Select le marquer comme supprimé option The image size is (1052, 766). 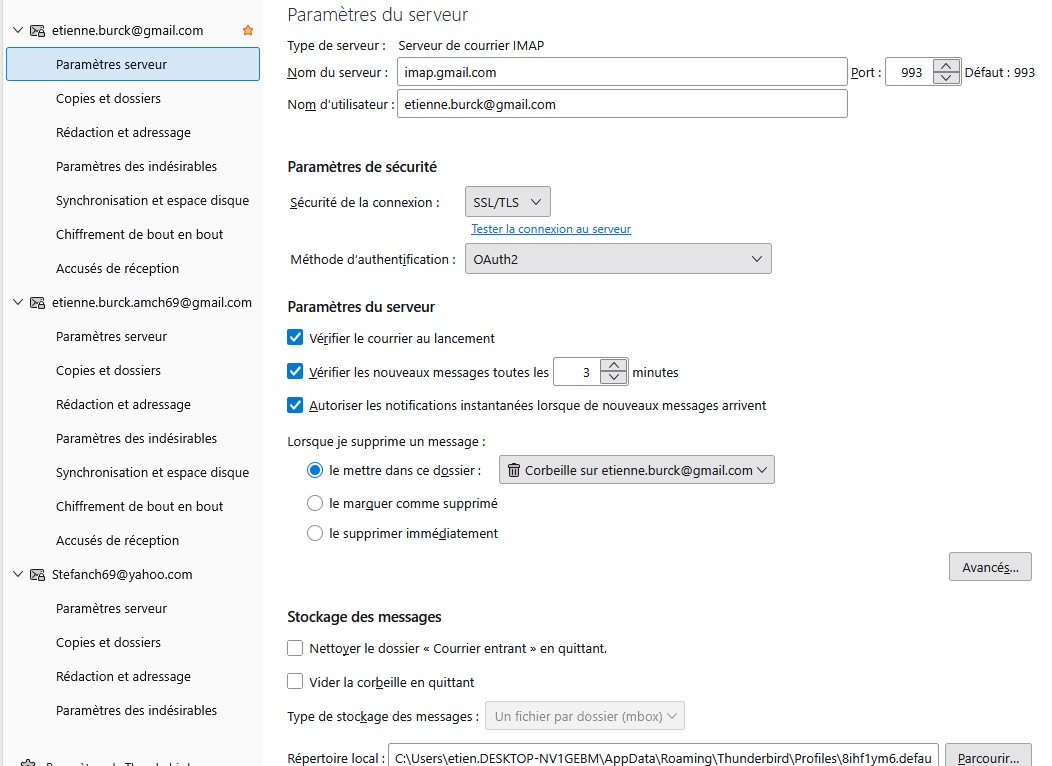pyautogui.click(x=315, y=503)
